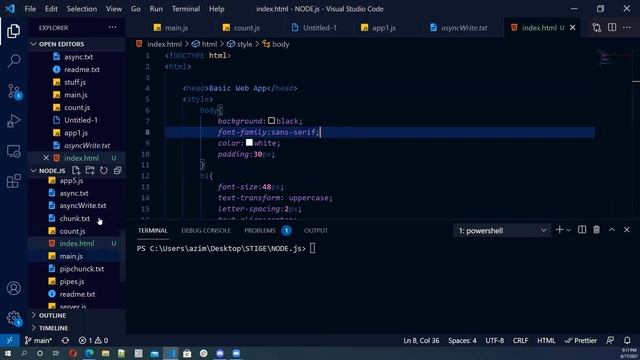Open the Remote Explorer view

tap(13, 151)
